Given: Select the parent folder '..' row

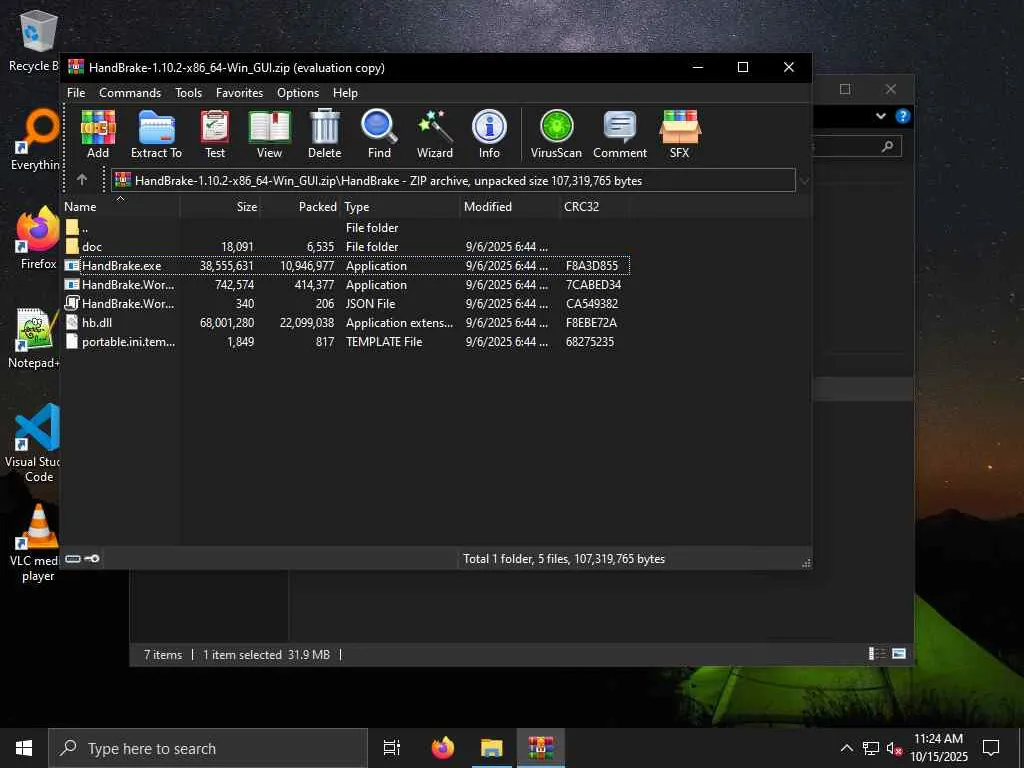Looking at the screenshot, I should coord(346,227).
